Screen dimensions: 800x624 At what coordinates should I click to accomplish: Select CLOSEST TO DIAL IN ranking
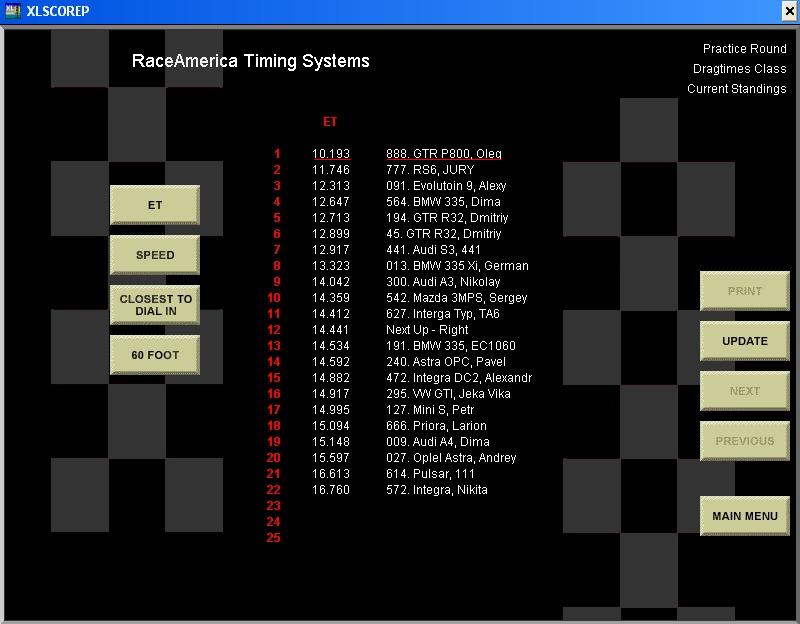coord(154,305)
